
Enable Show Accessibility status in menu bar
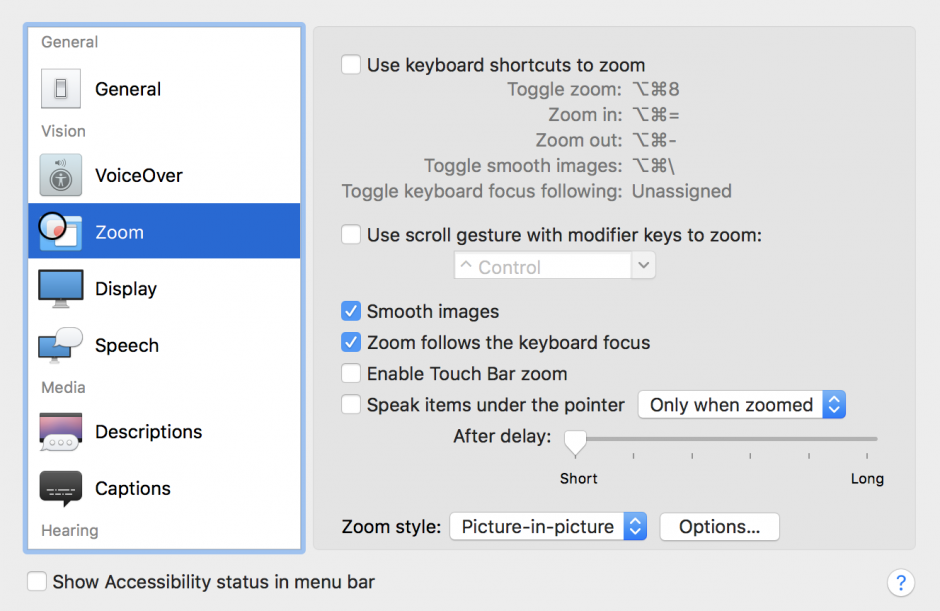tap(37, 581)
